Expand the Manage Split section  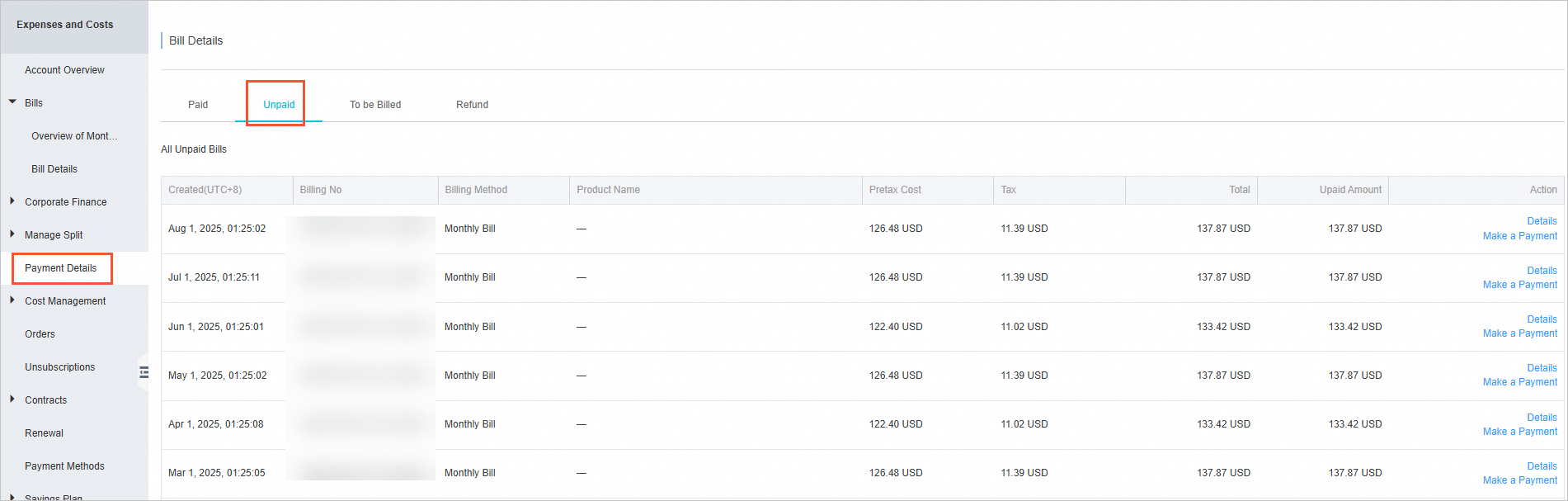[x=12, y=234]
